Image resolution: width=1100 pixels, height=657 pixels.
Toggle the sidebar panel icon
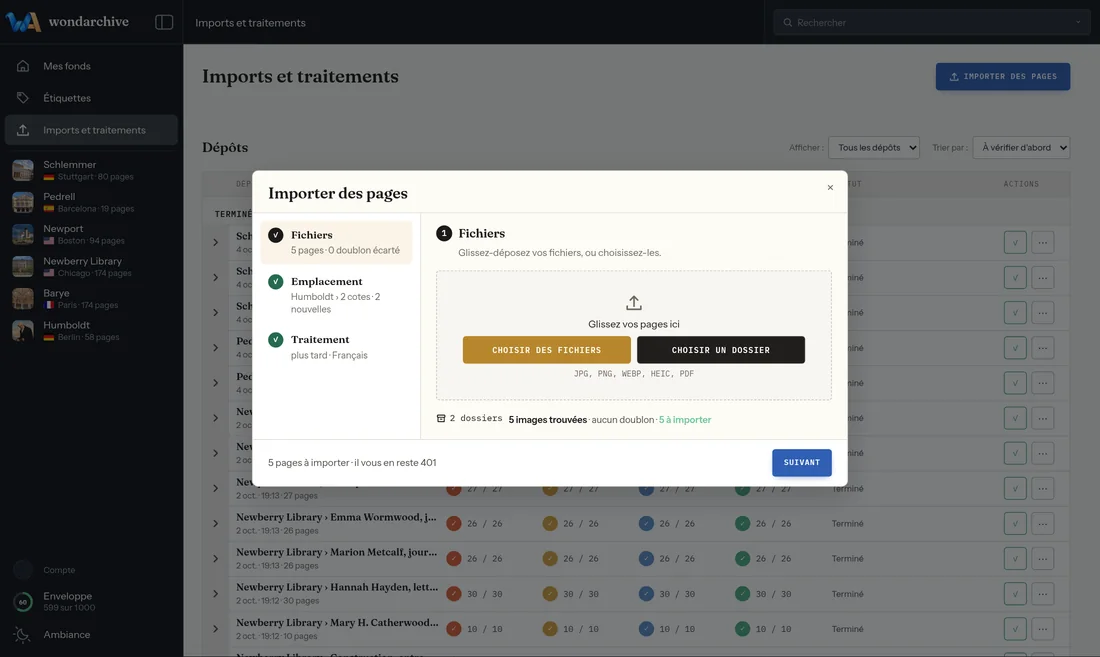click(x=163, y=22)
